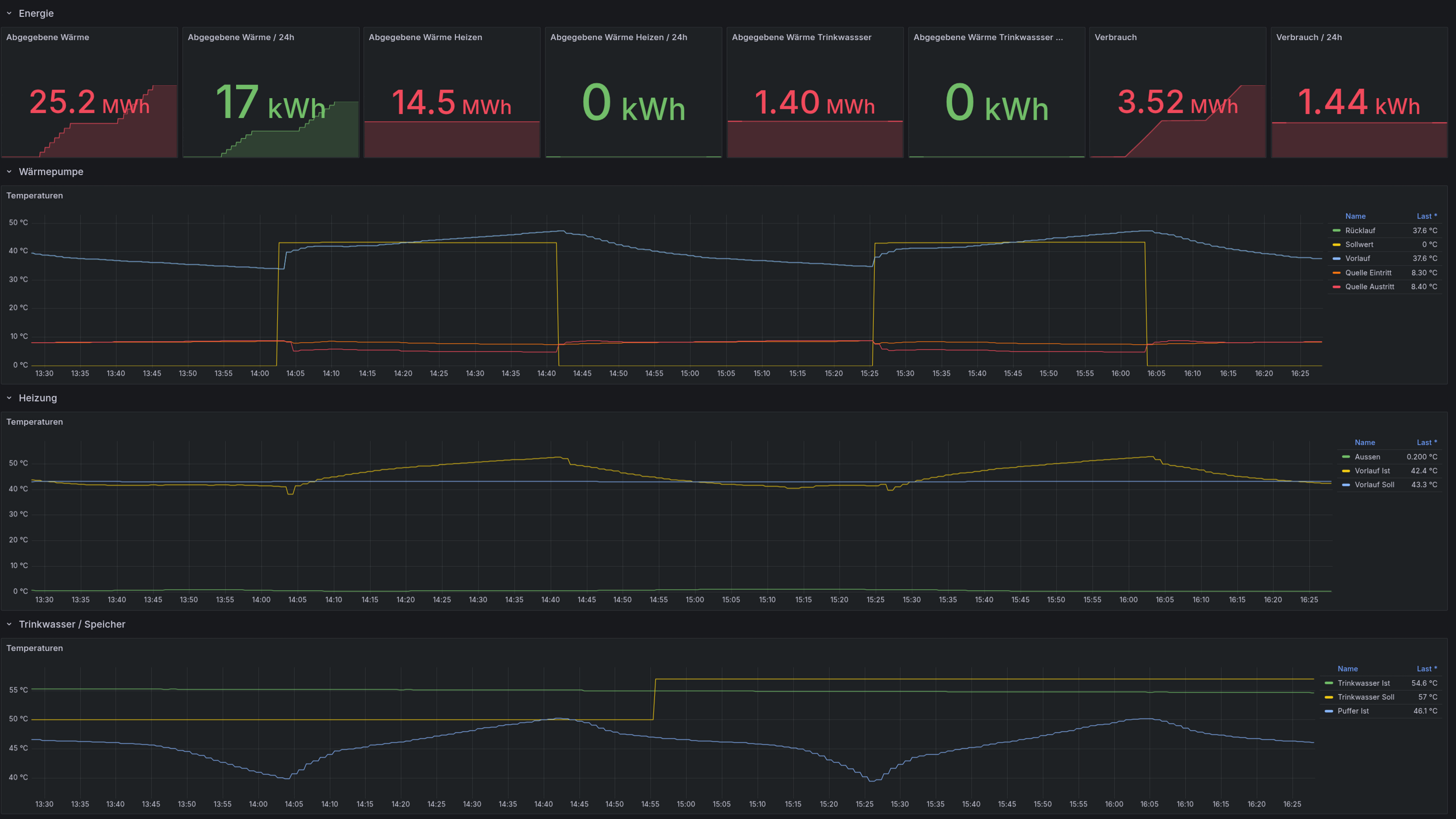Toggle Vorlauf Soll series in Heizung legend
The image size is (1456, 819).
tap(1374, 484)
